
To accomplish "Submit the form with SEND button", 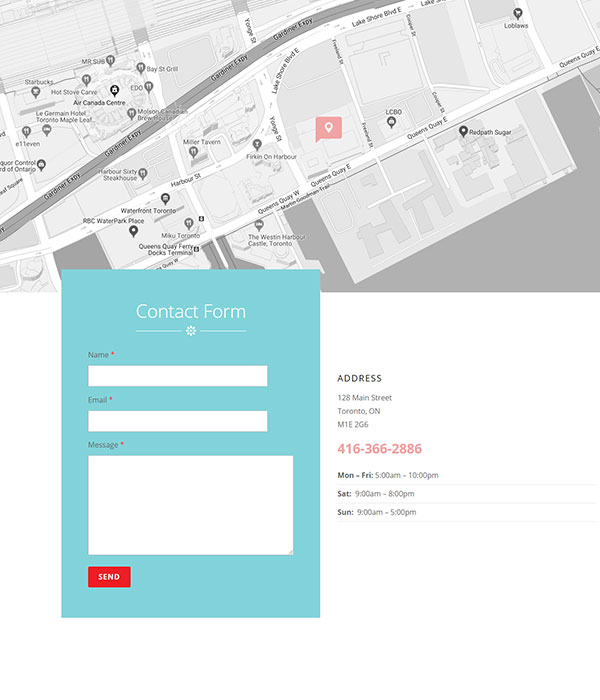I will (109, 577).
